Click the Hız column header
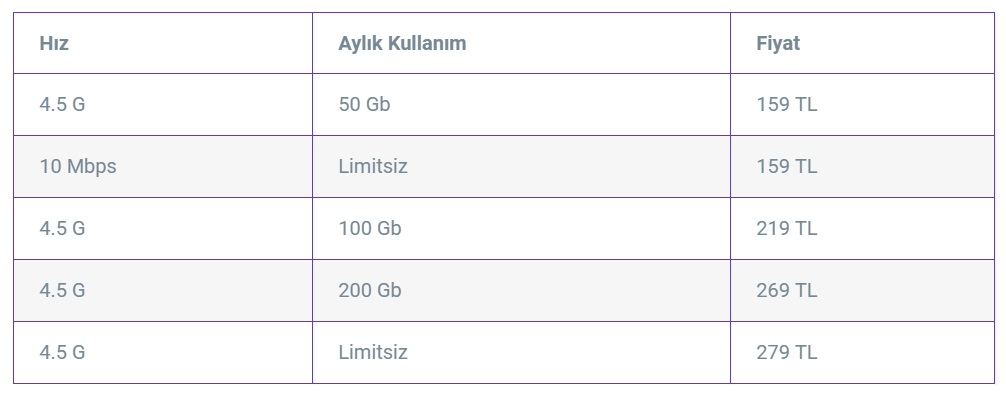The height and width of the screenshot is (396, 1006). 163,43
